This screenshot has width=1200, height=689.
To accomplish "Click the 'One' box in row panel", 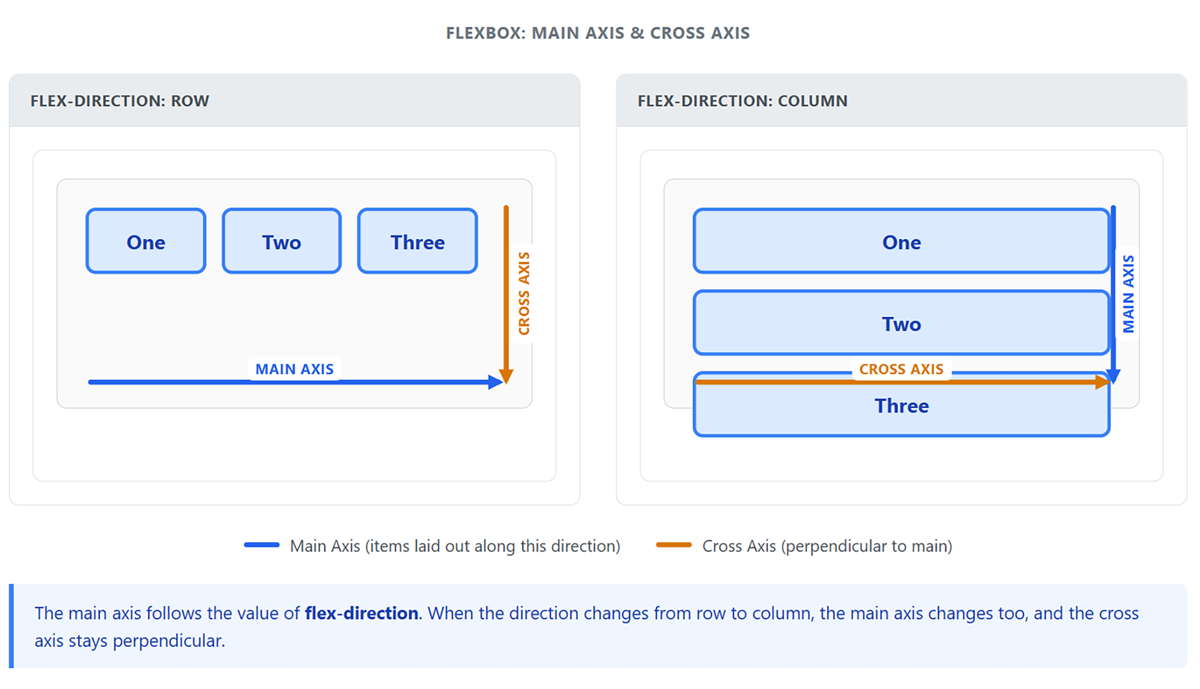I will click(x=146, y=241).
